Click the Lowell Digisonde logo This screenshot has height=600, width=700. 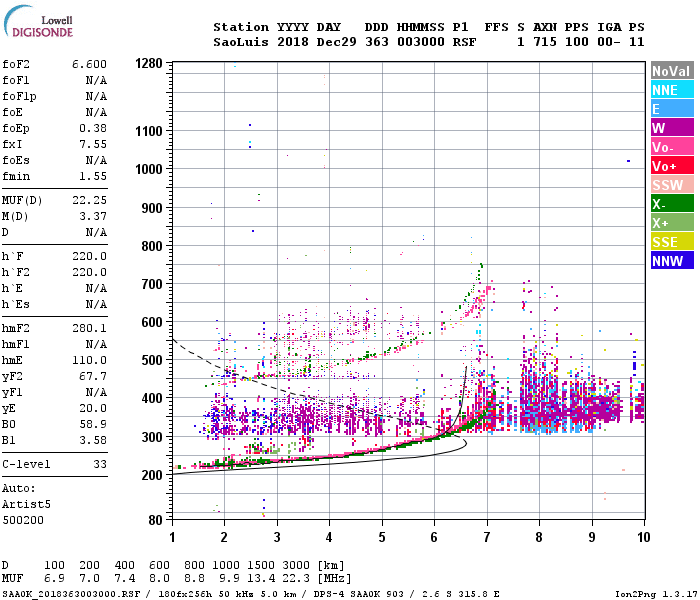38,21
